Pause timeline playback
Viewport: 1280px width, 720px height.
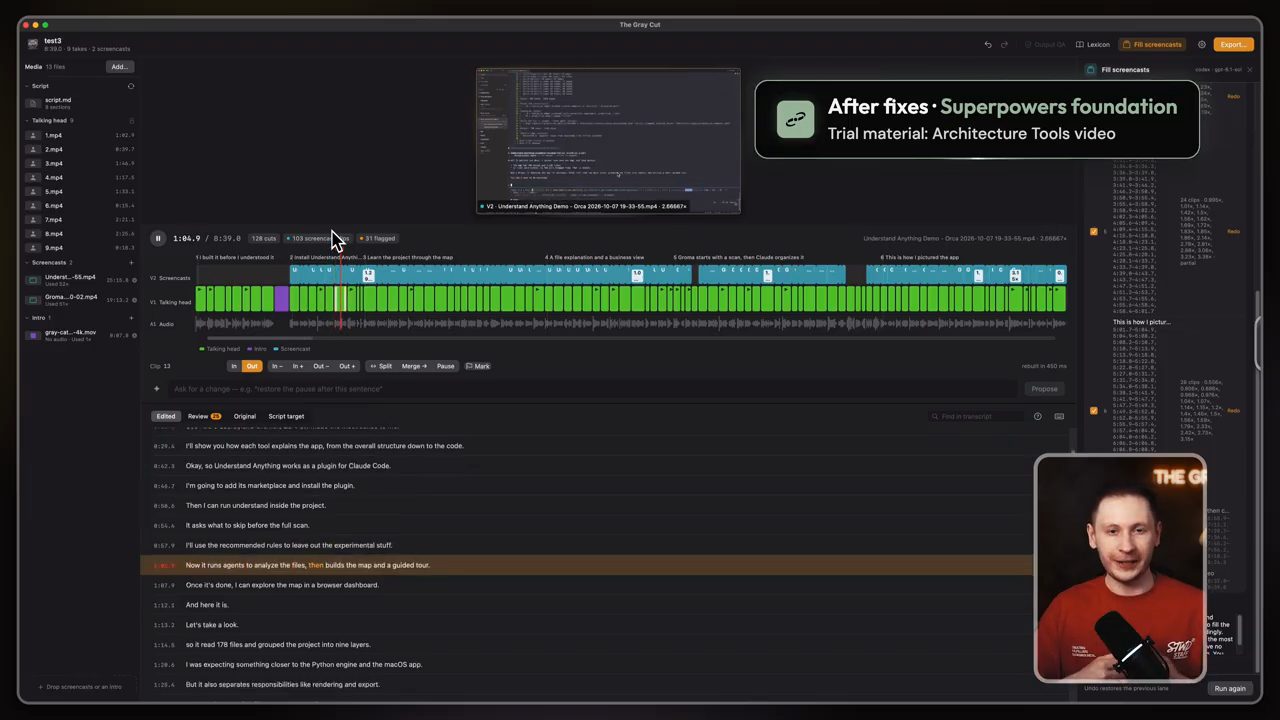[x=158, y=238]
